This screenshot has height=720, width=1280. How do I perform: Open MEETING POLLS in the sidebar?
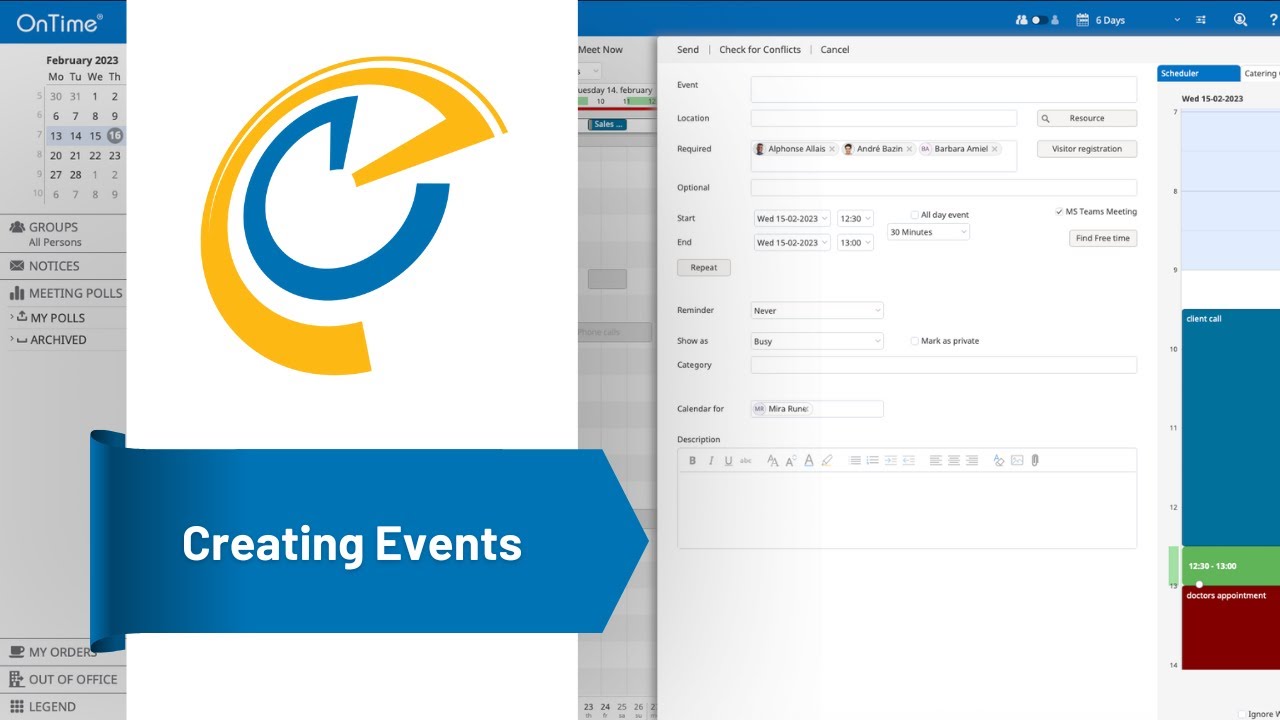[x=63, y=293]
